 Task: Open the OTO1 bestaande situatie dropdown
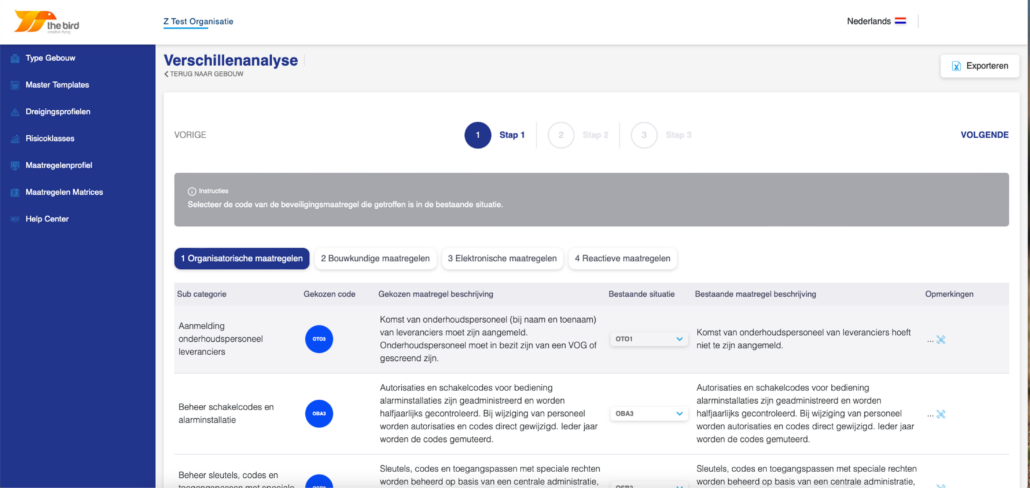point(649,339)
